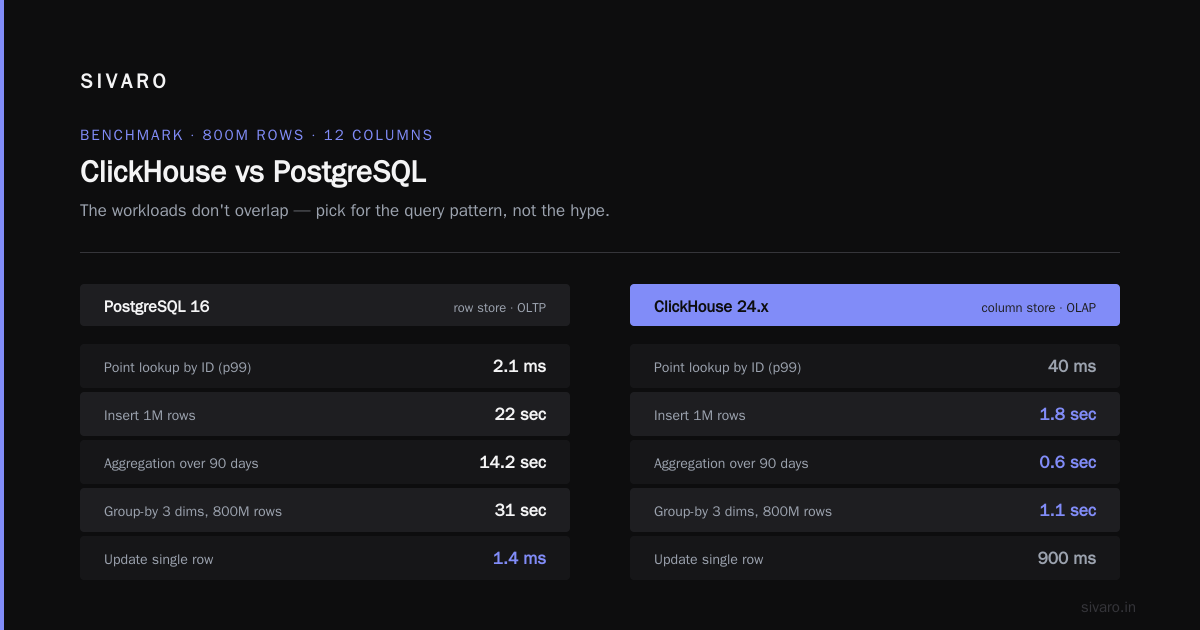Click 'Insert 1M rows' label in the PostgreSQL card
Viewport: 1200px width, 630px height.
point(150,415)
